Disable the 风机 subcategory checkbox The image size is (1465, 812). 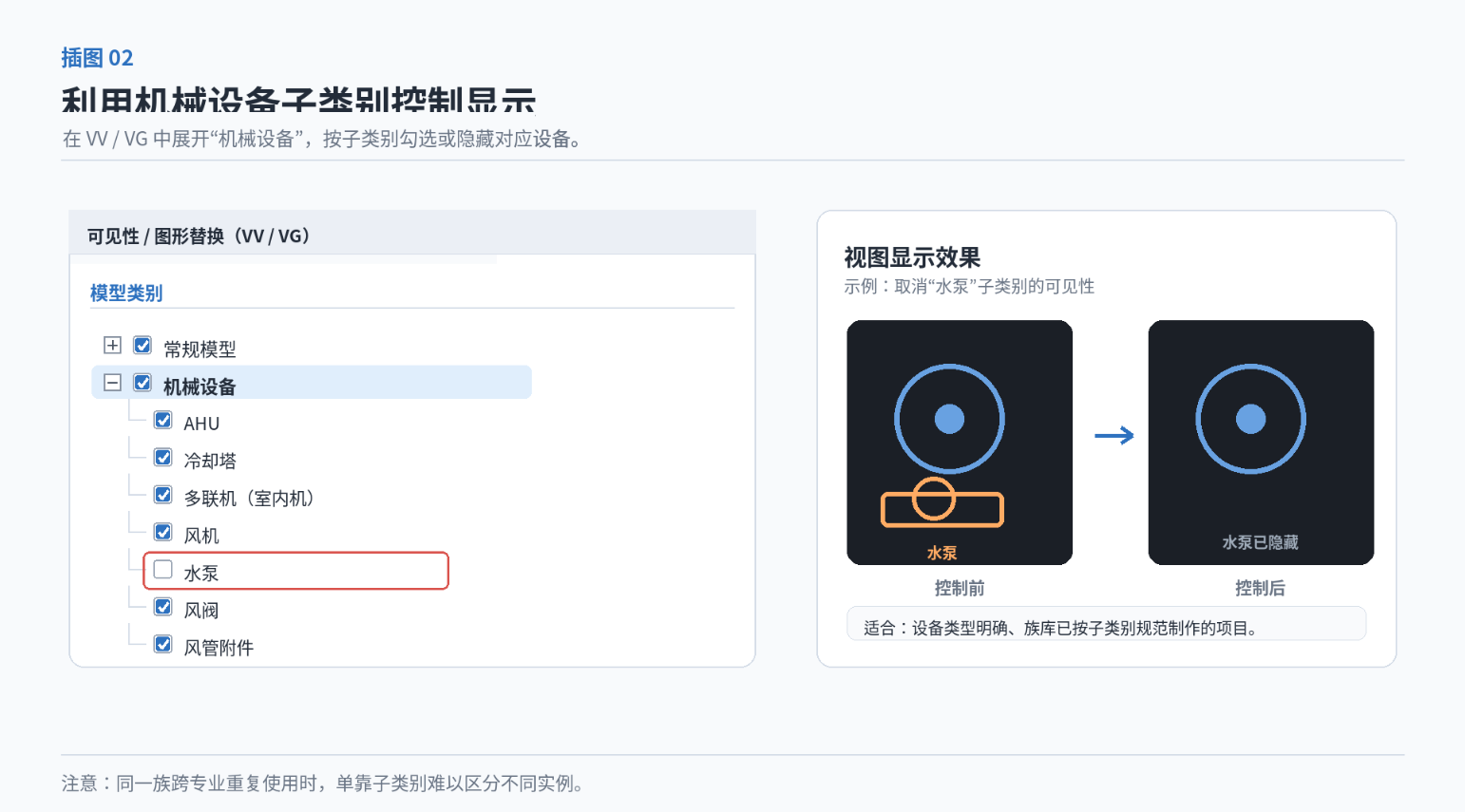[163, 532]
